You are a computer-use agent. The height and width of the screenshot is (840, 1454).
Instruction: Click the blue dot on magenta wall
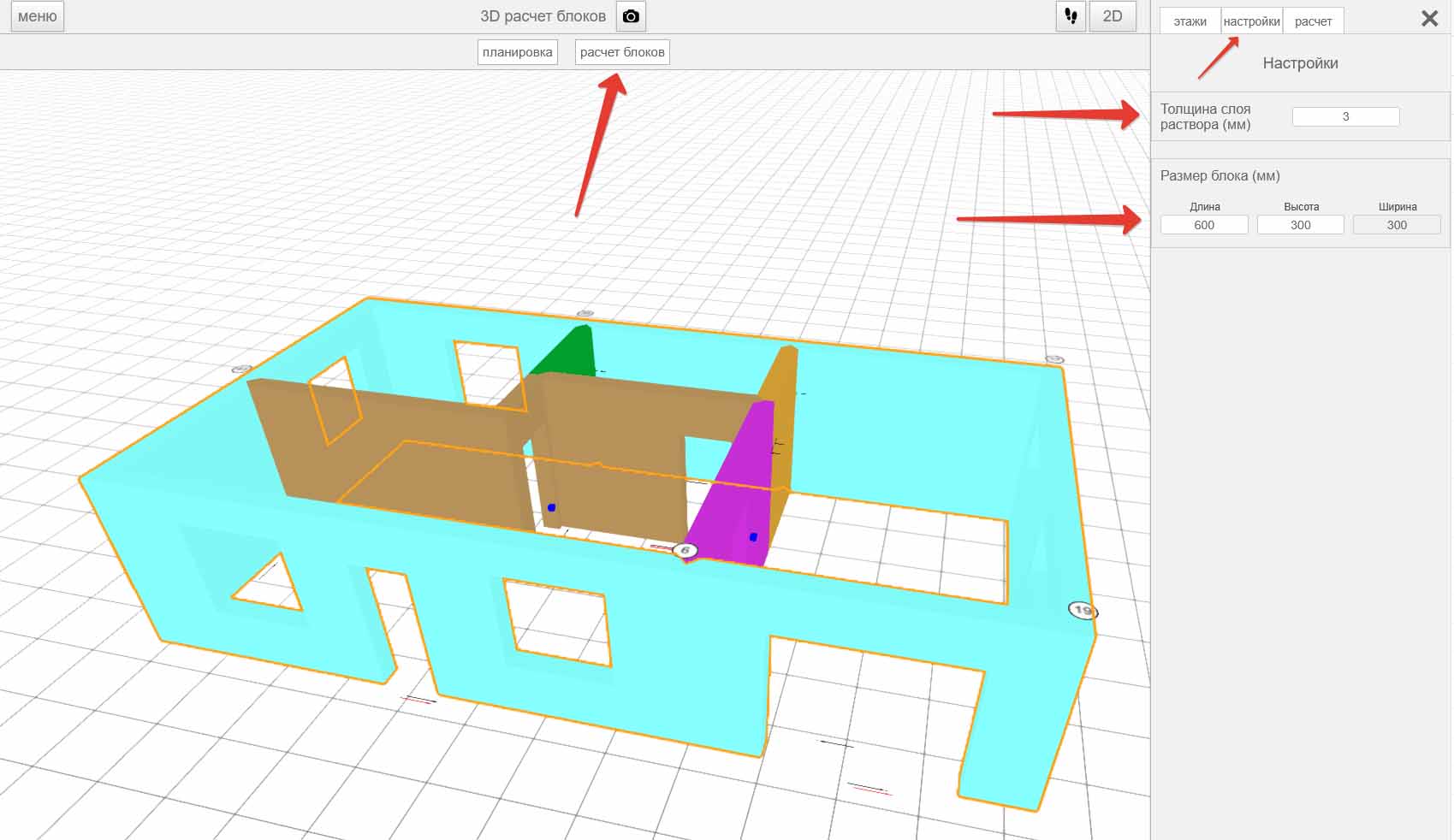753,537
